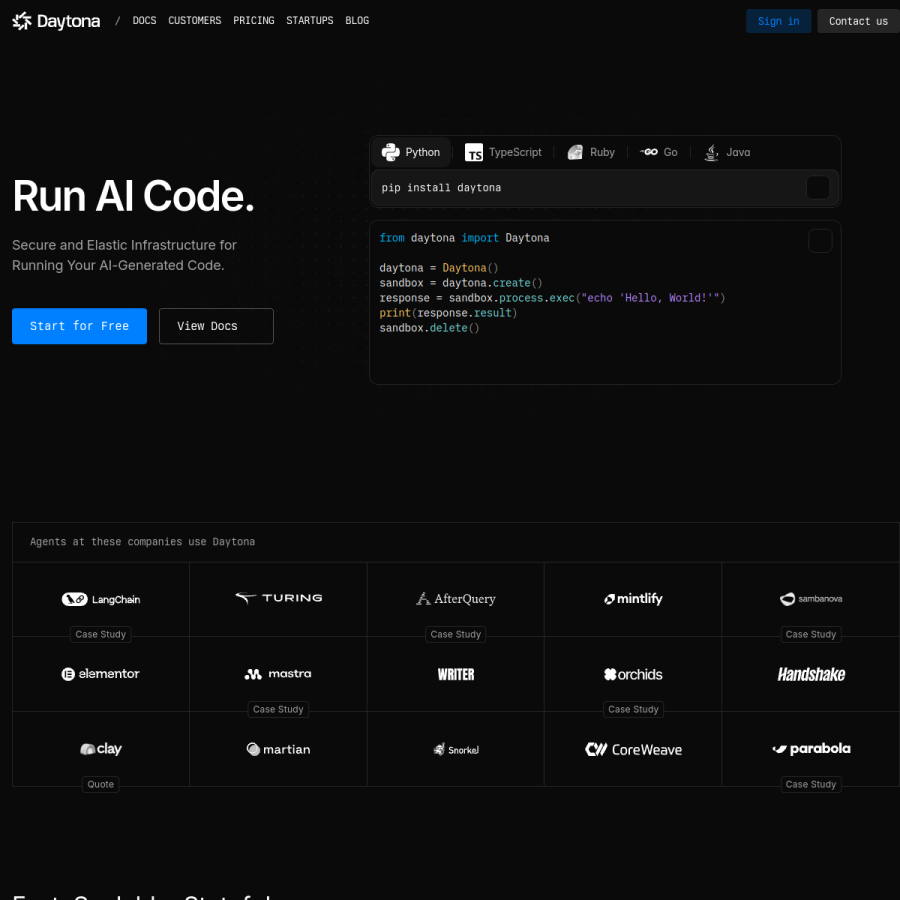Open the BLOG navigation link
Image resolution: width=900 pixels, height=900 pixels.
(x=357, y=21)
